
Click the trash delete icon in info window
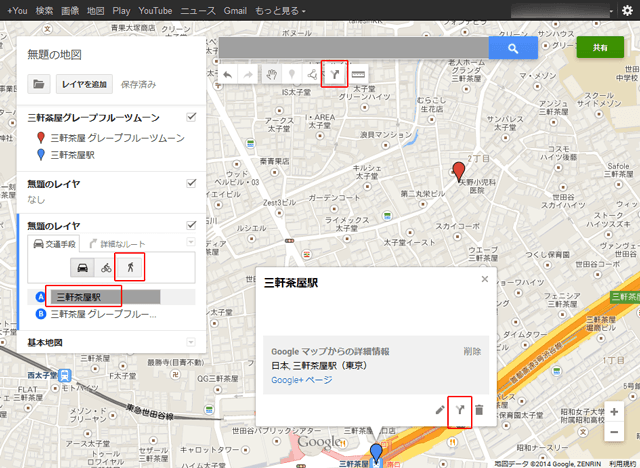(x=480, y=410)
